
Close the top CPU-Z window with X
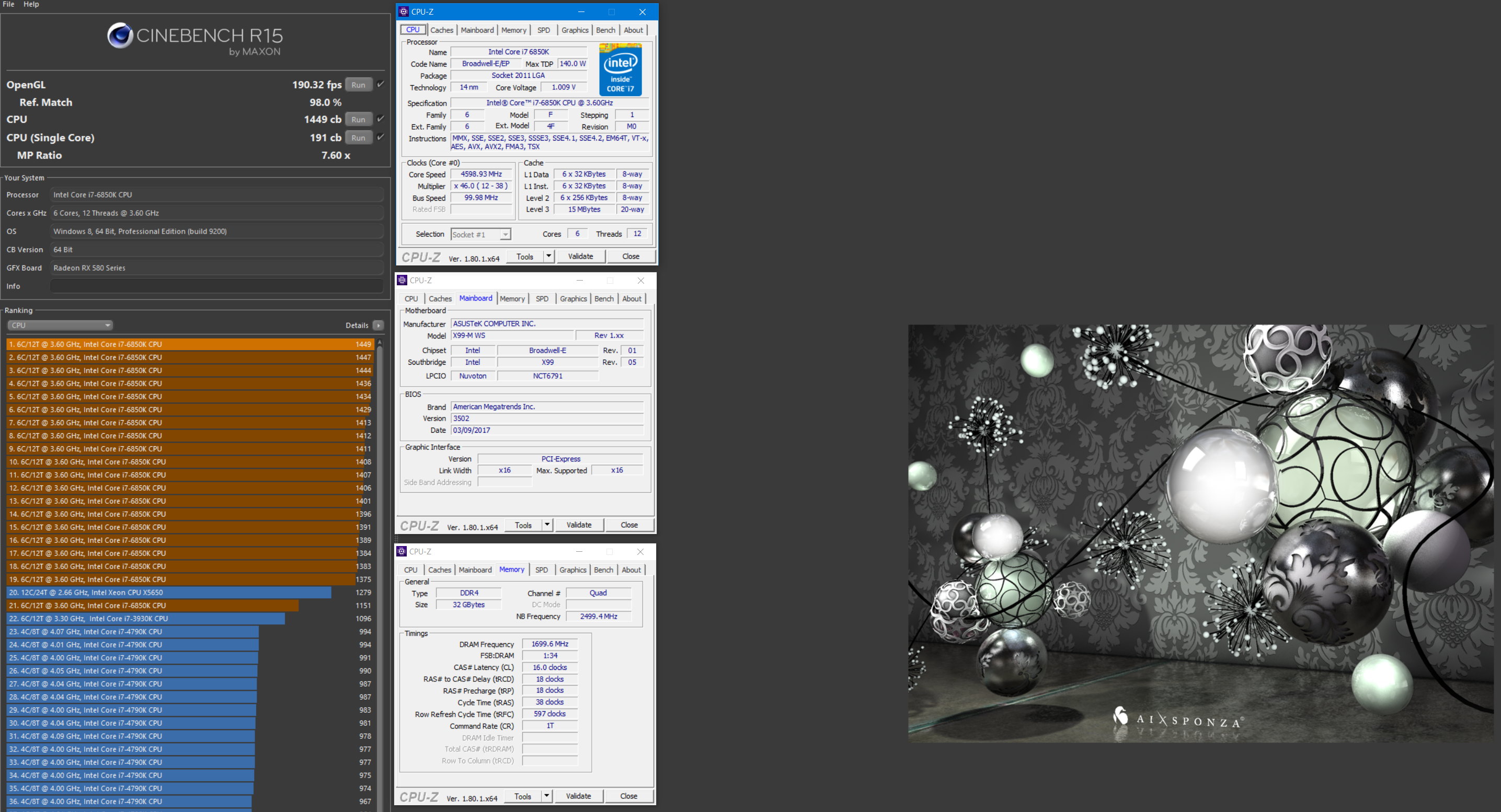click(x=642, y=11)
